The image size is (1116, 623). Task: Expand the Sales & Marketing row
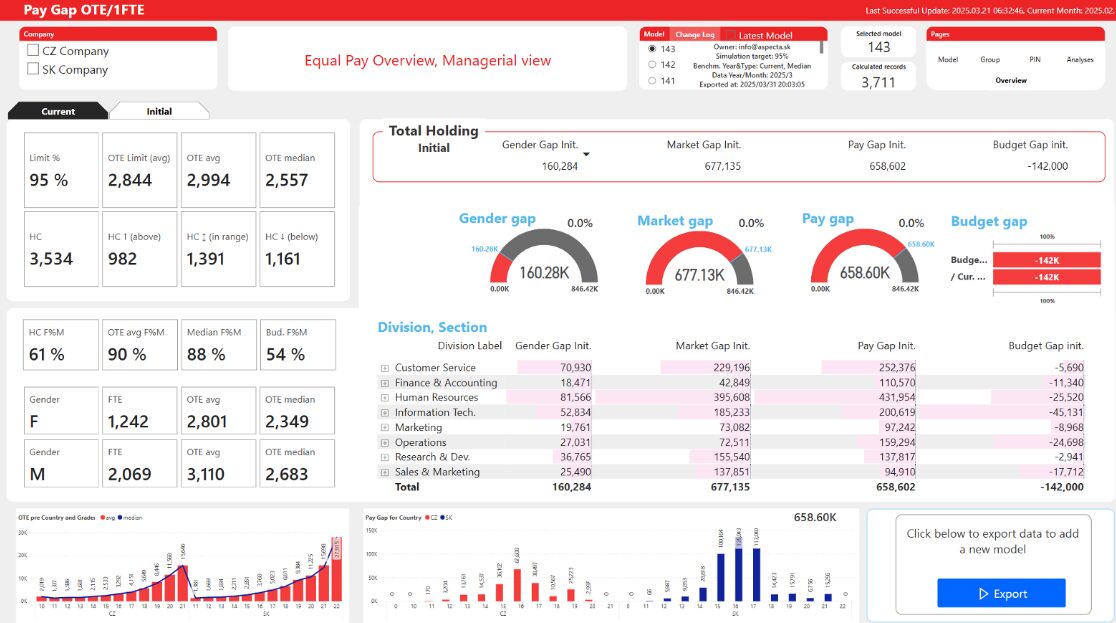tap(384, 472)
